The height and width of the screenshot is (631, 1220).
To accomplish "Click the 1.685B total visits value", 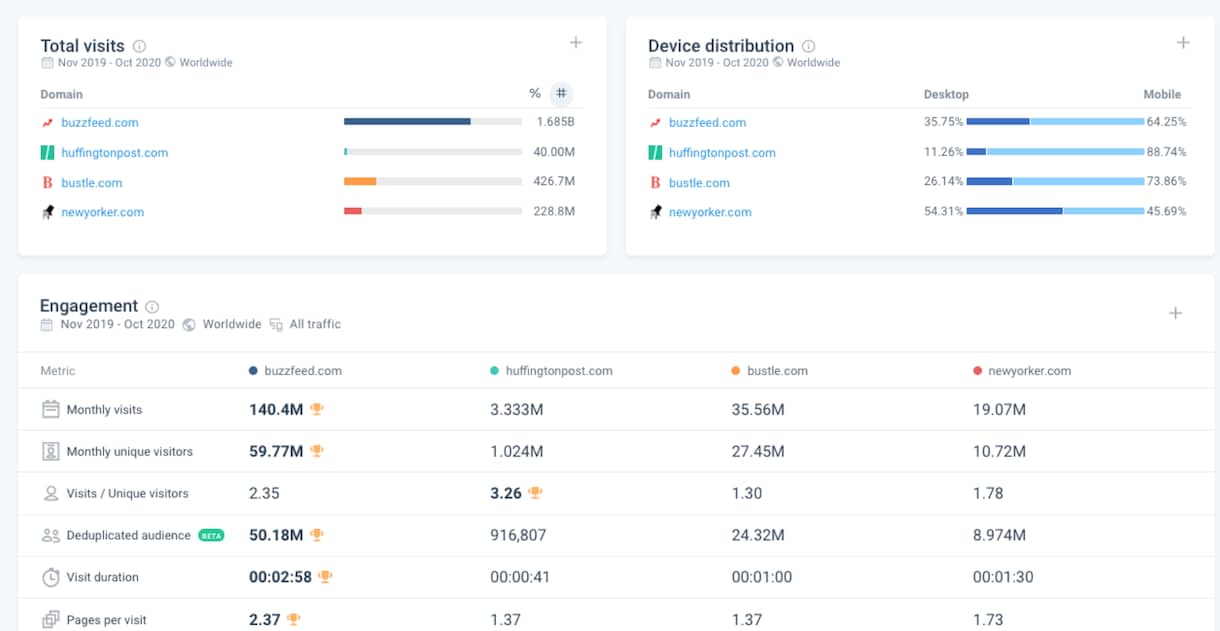I will (x=556, y=123).
